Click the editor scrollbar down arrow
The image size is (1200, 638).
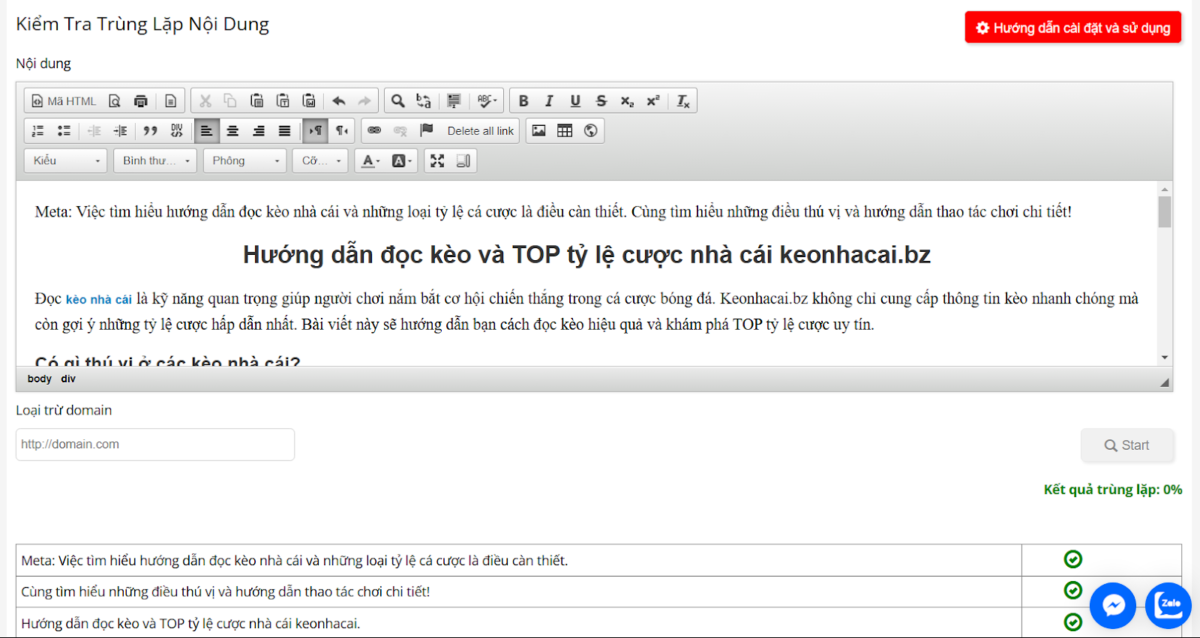(x=1164, y=357)
